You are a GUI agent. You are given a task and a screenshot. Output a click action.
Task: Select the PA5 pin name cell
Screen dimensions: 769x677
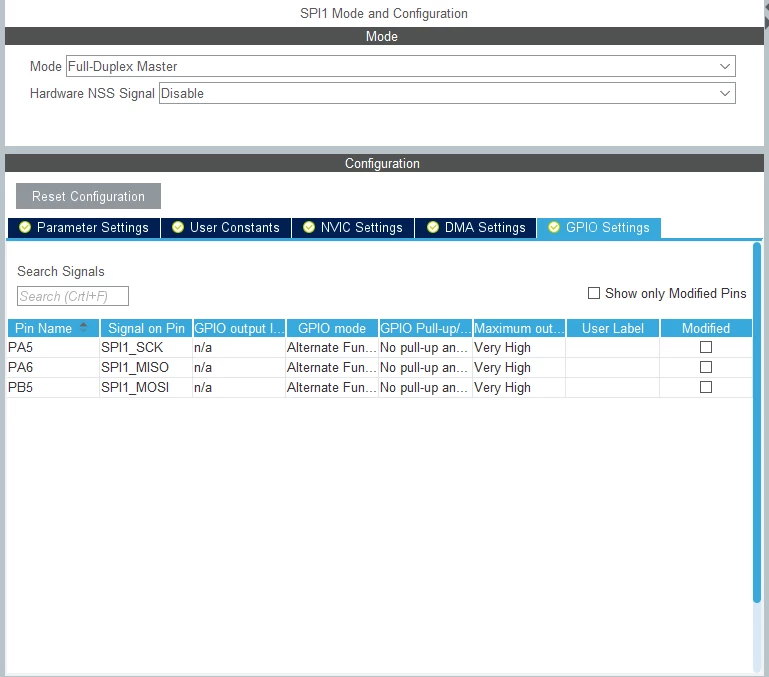[53, 347]
